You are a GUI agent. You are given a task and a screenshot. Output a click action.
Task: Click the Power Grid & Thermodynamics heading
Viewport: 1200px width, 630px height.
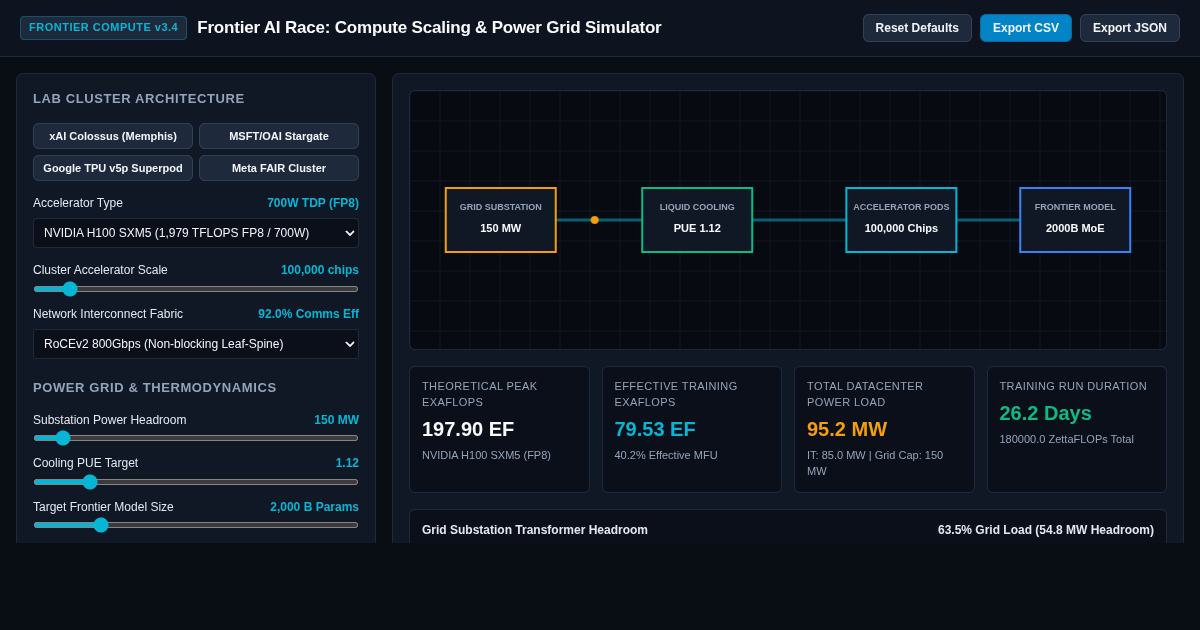pos(155,387)
